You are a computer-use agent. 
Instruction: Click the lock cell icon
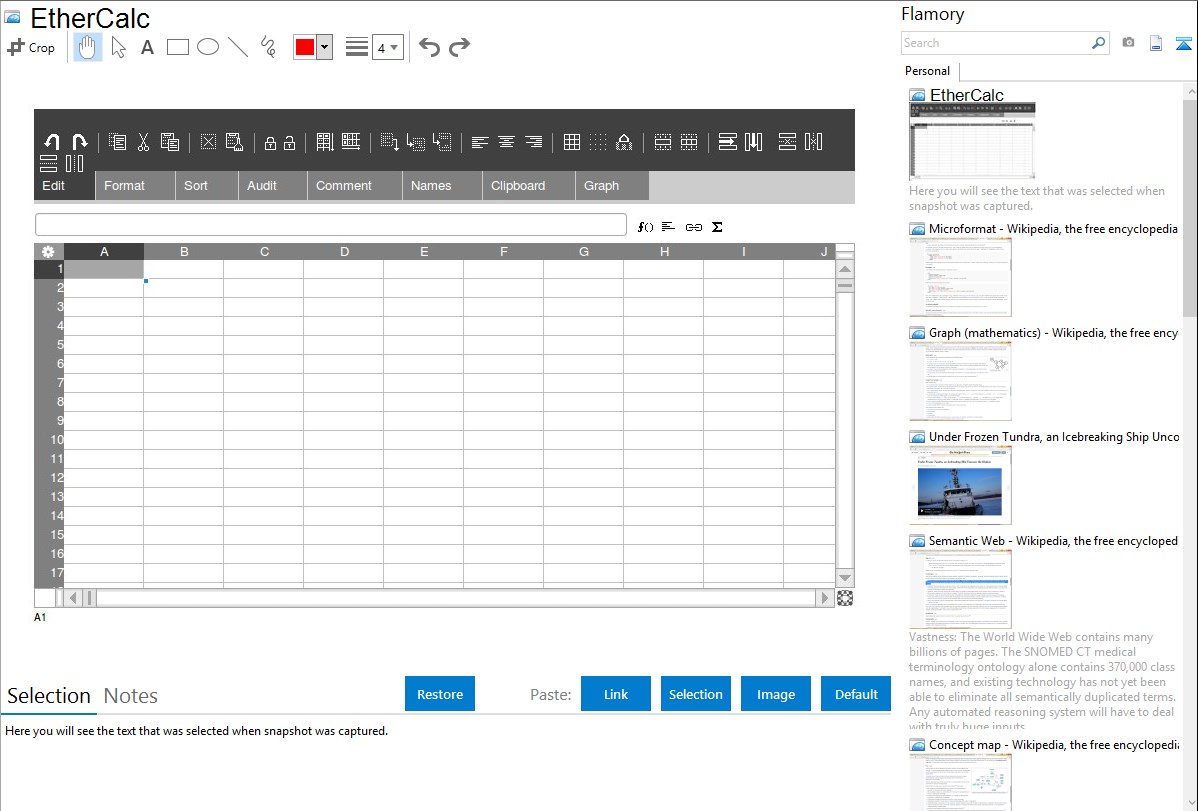[x=270, y=142]
